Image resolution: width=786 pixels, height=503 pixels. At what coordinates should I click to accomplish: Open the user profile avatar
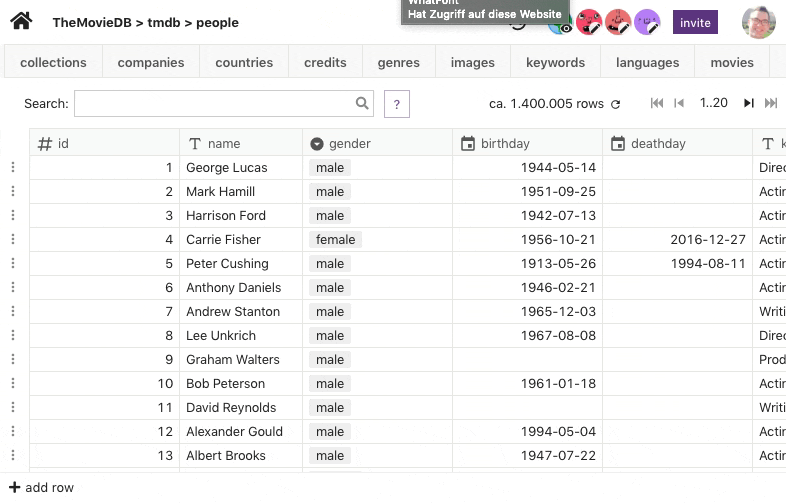point(758,23)
